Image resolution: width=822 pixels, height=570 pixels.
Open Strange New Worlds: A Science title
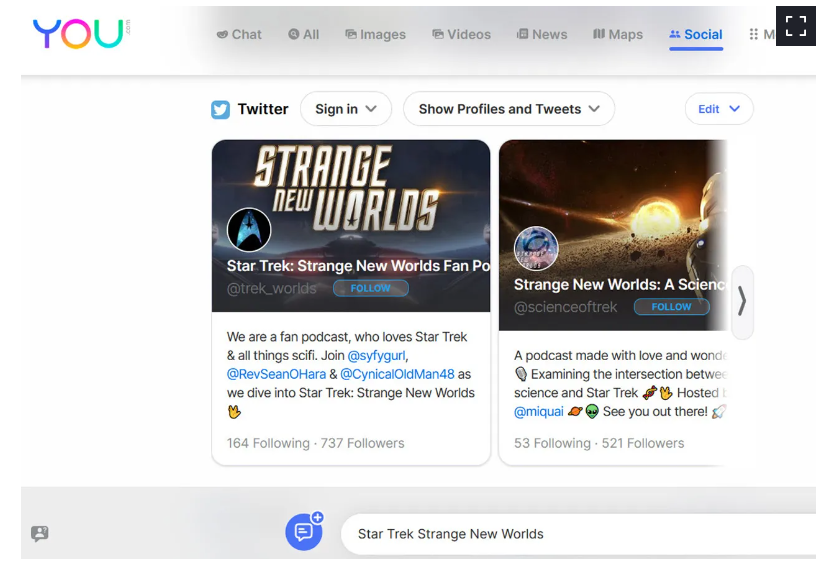pyautogui.click(x=620, y=284)
